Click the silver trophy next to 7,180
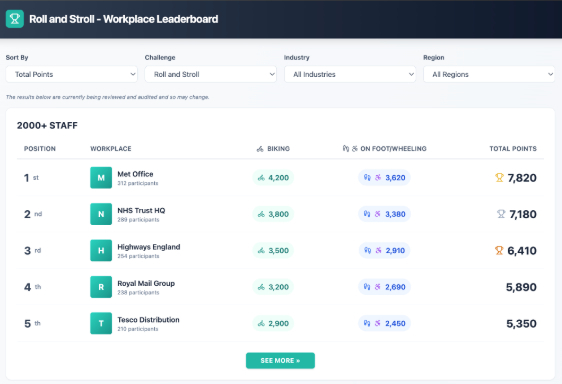 501,214
